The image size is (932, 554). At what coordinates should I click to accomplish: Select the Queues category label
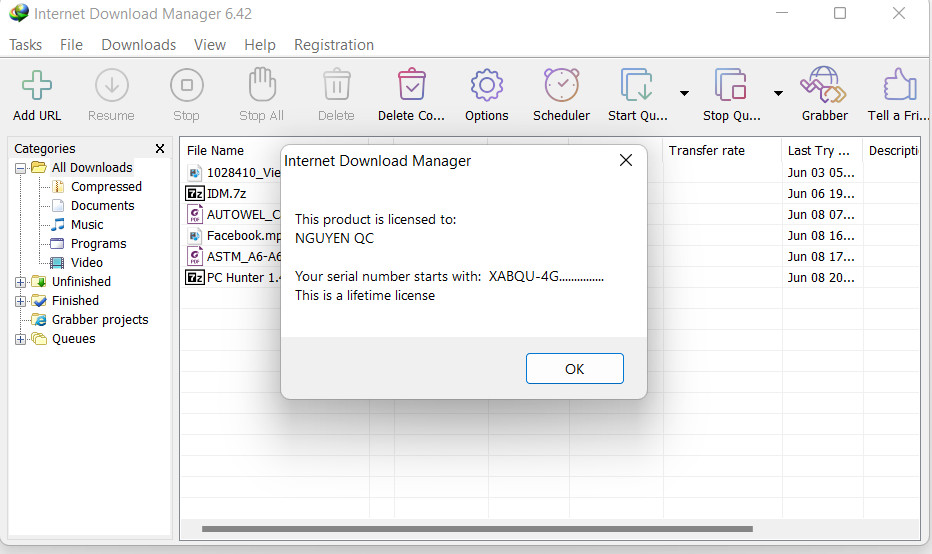[x=73, y=339]
